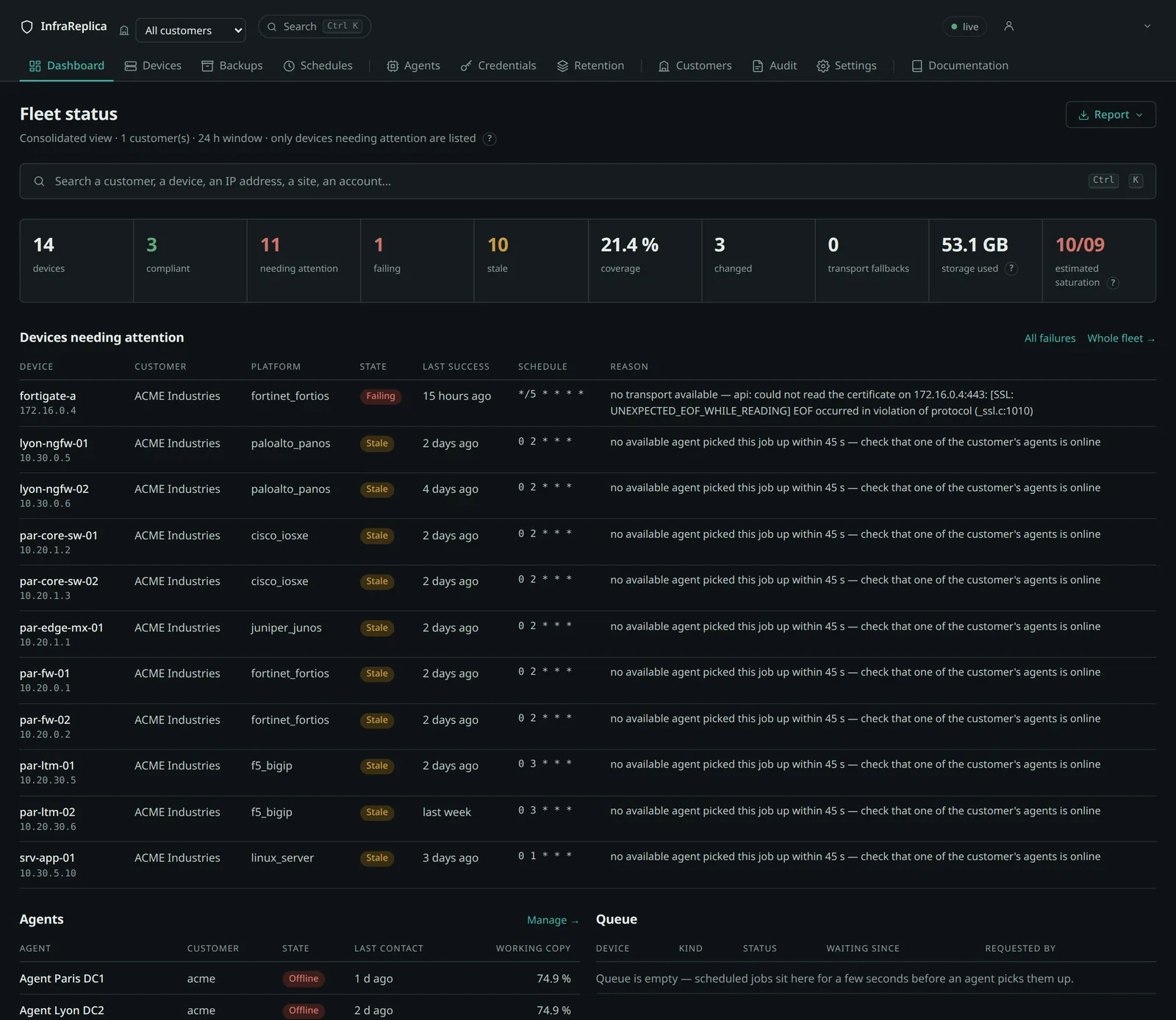Click Stale badge on srv-app-01 row

(377, 858)
